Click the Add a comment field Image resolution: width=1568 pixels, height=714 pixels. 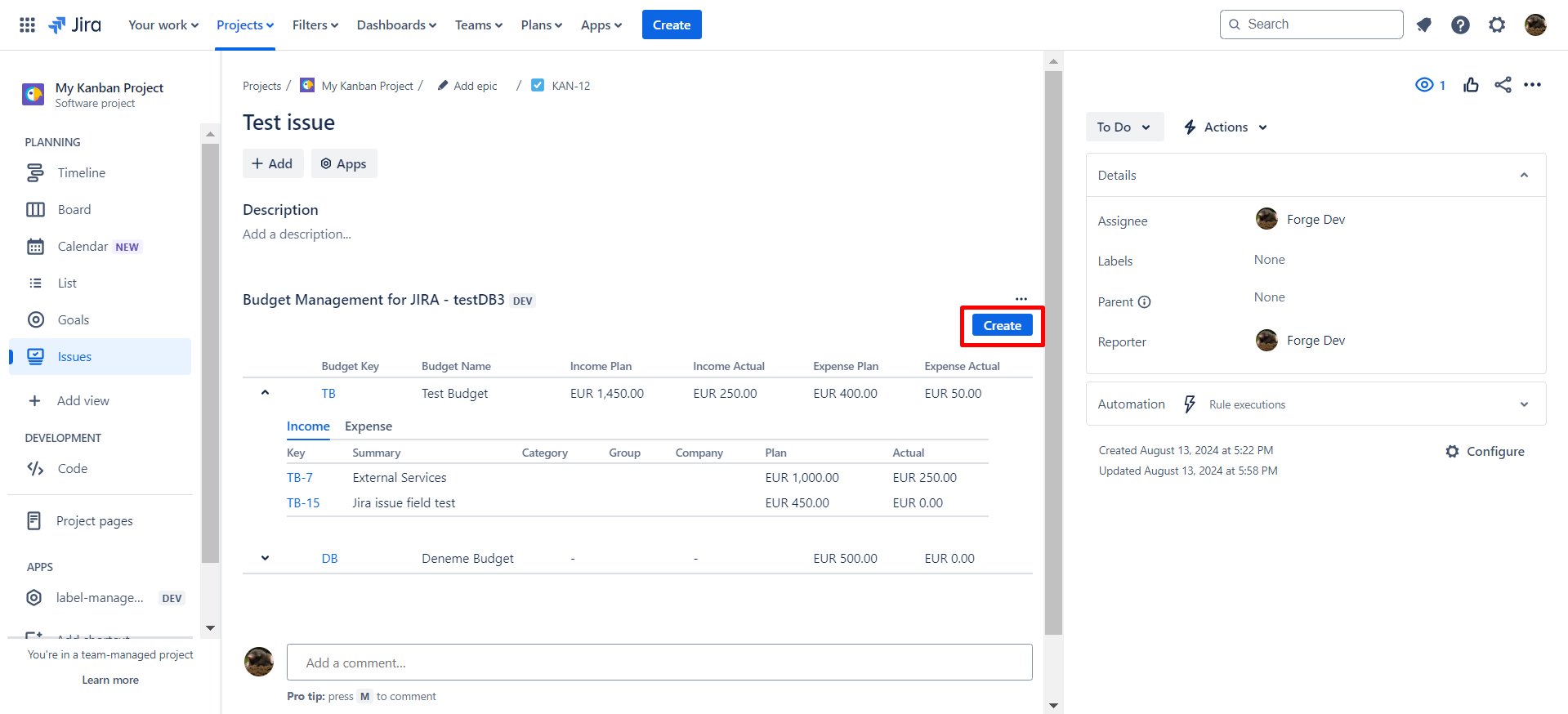point(659,663)
